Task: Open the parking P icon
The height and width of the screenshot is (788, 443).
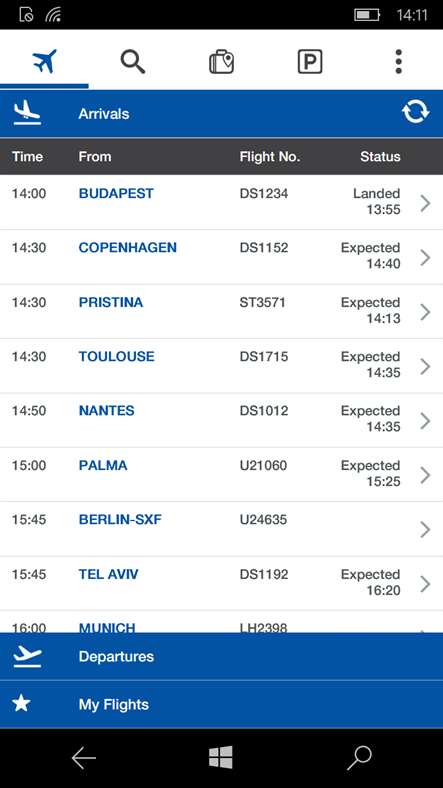Action: coord(310,62)
